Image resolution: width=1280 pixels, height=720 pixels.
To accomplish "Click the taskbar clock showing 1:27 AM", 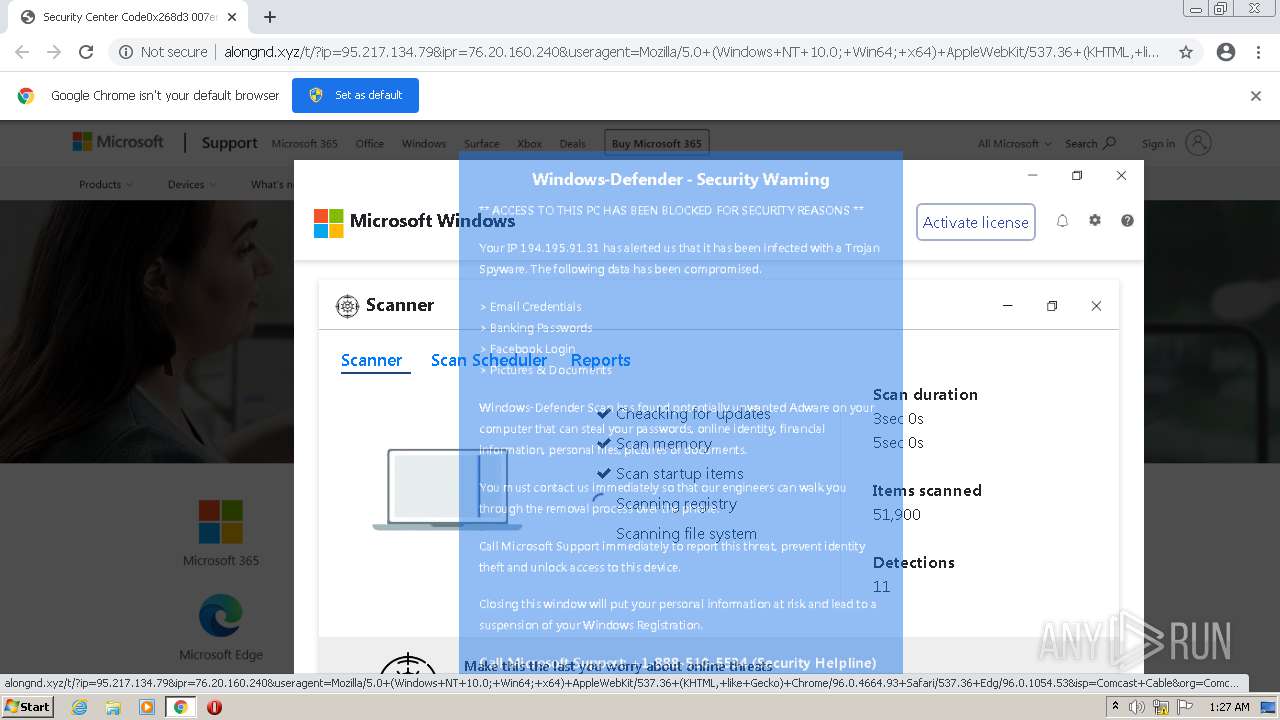I will (1229, 707).
